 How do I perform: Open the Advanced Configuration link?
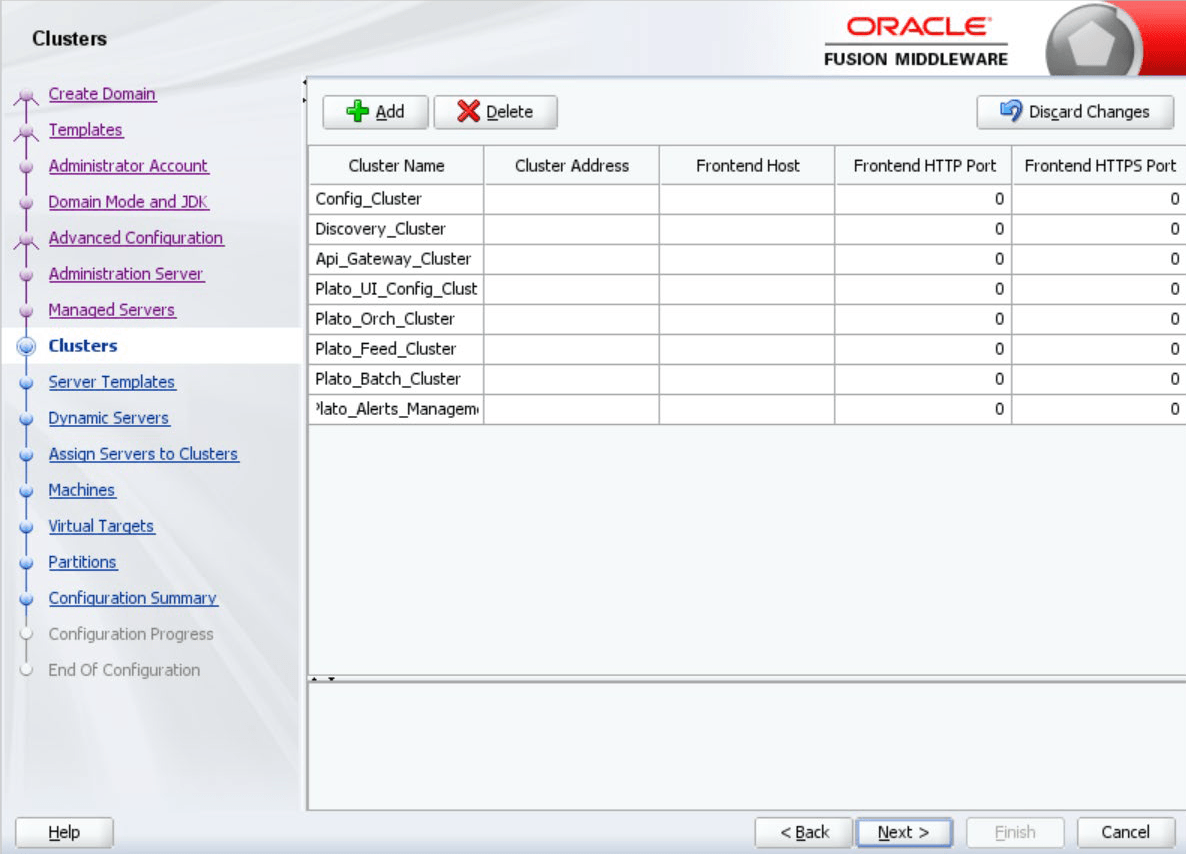click(135, 238)
